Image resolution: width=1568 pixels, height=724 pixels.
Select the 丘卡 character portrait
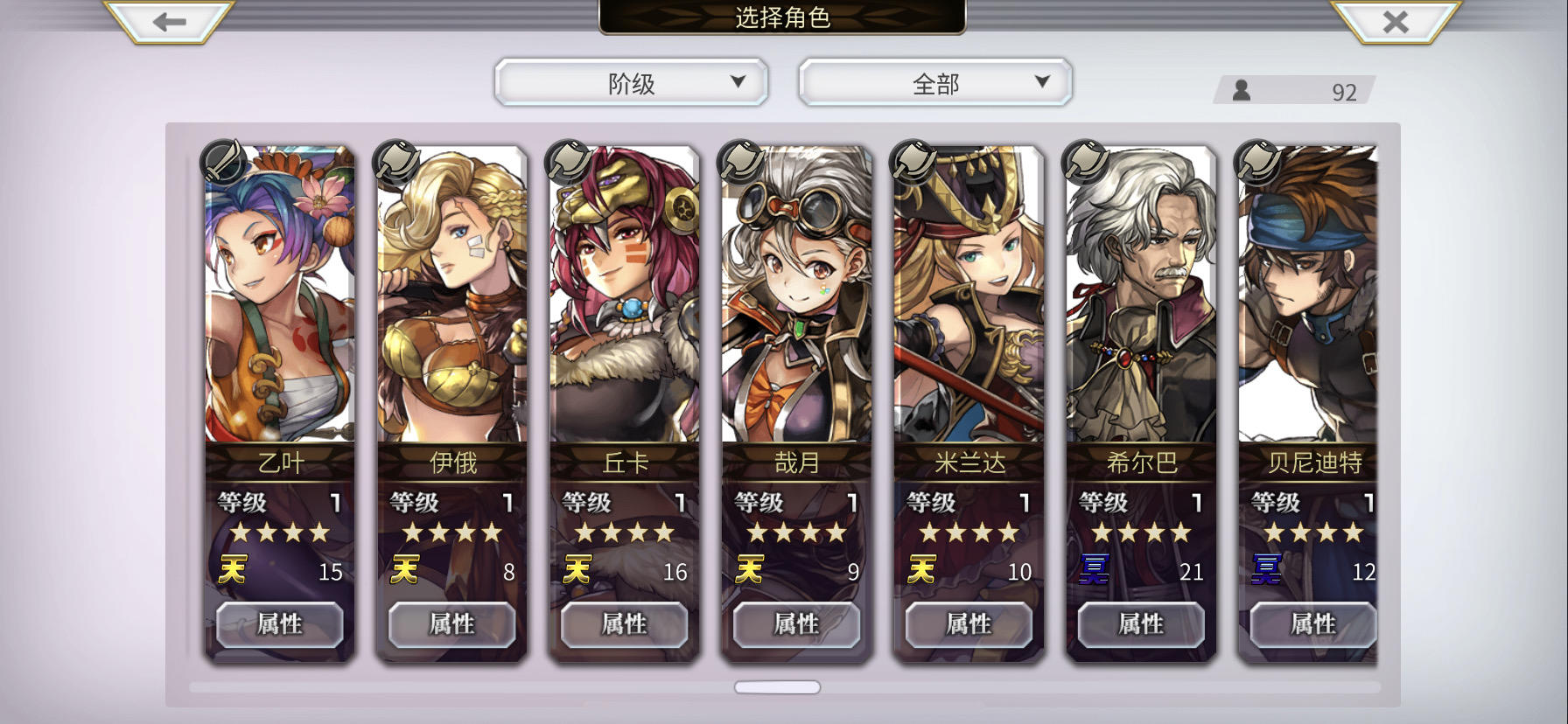[624, 295]
